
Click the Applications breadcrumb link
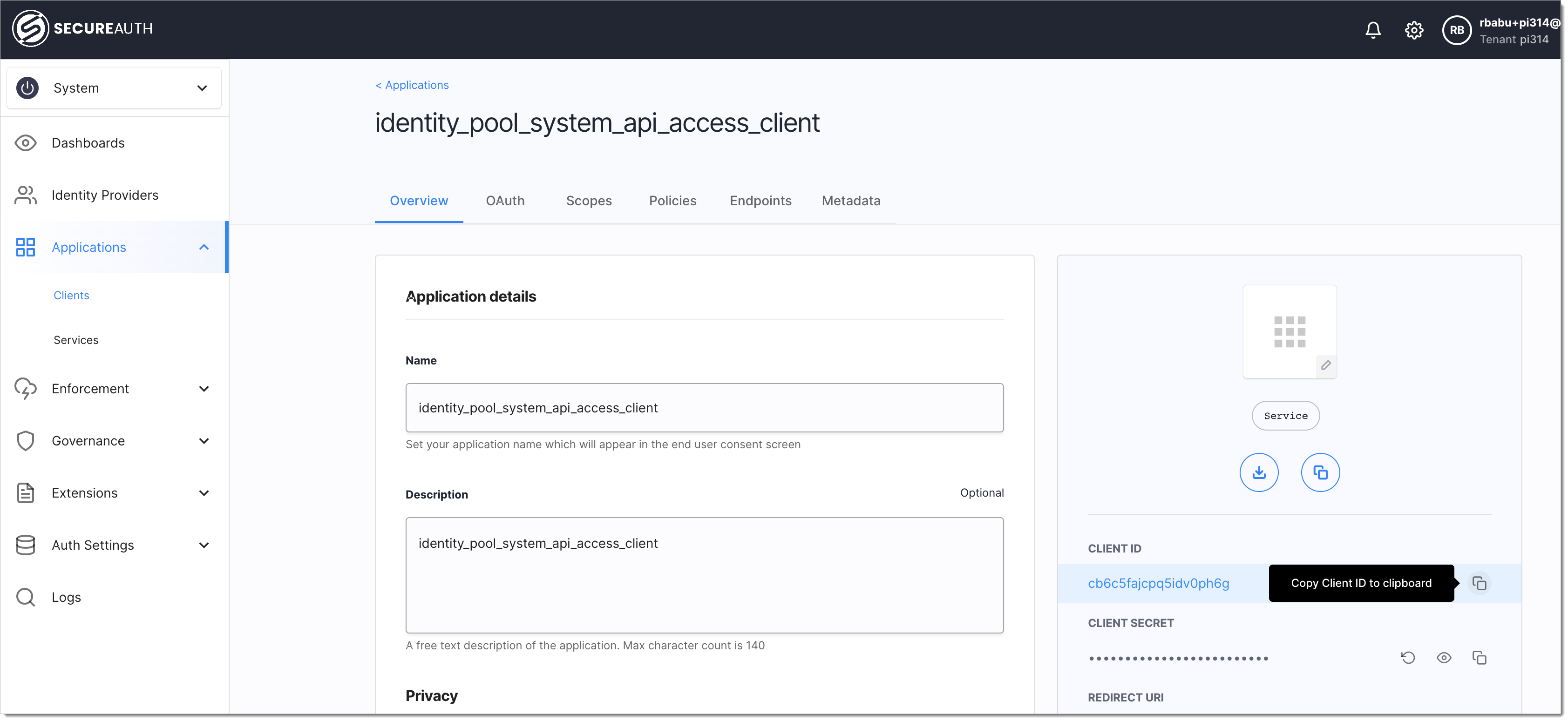[x=412, y=84]
